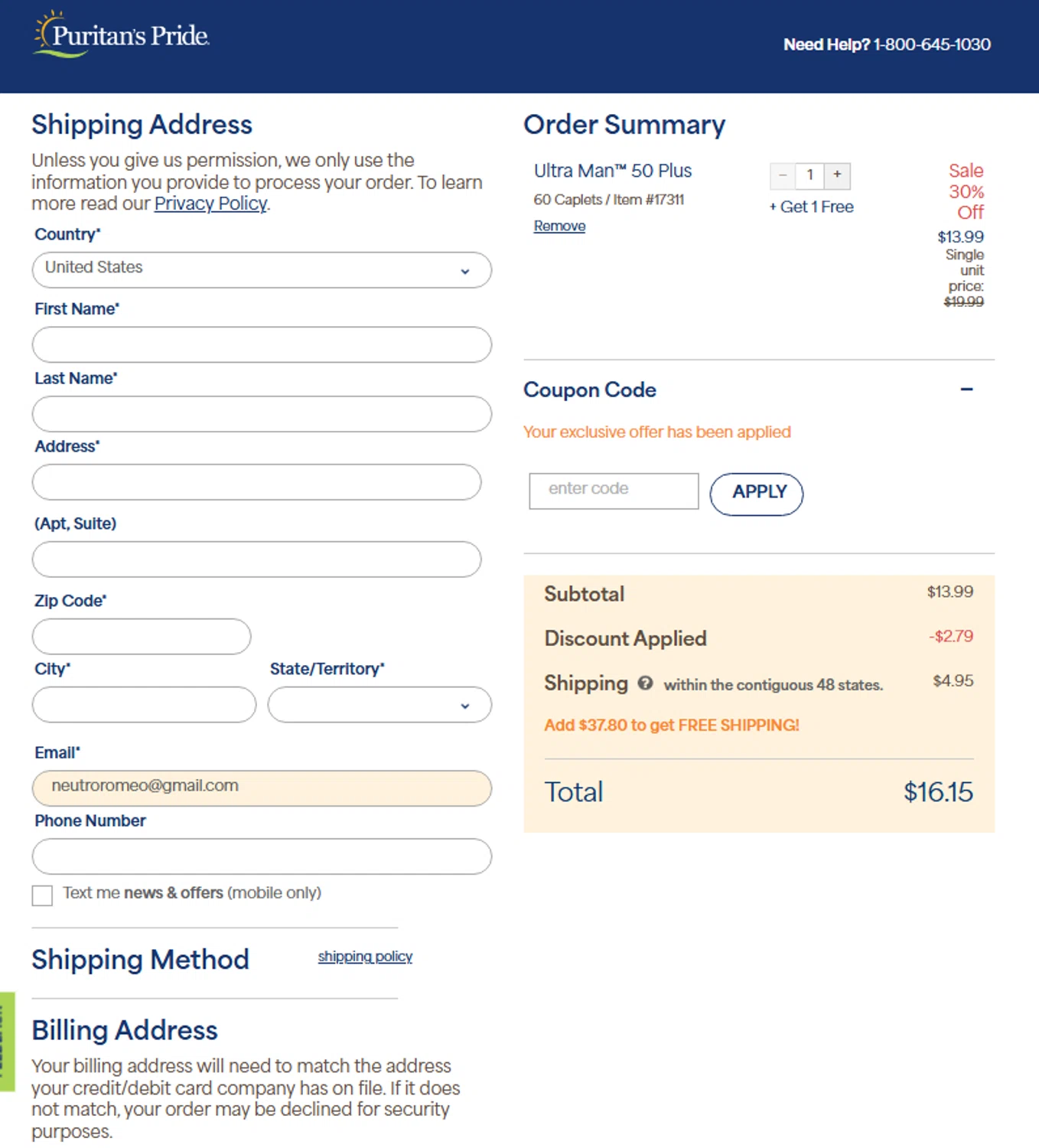Increase quantity with the plus button
This screenshot has height=1148, width=1039.
(837, 175)
